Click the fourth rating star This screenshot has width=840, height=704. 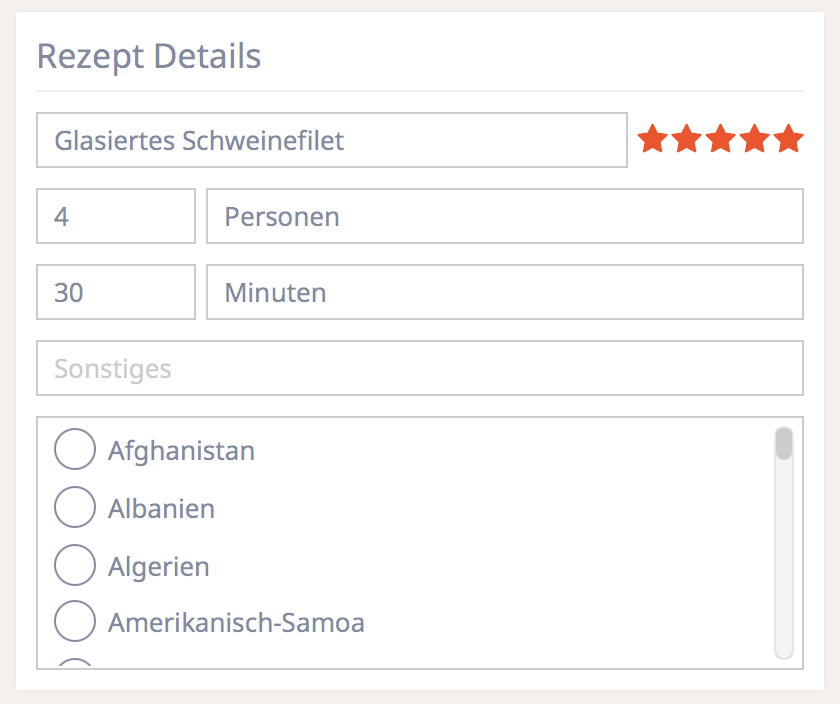pos(754,139)
